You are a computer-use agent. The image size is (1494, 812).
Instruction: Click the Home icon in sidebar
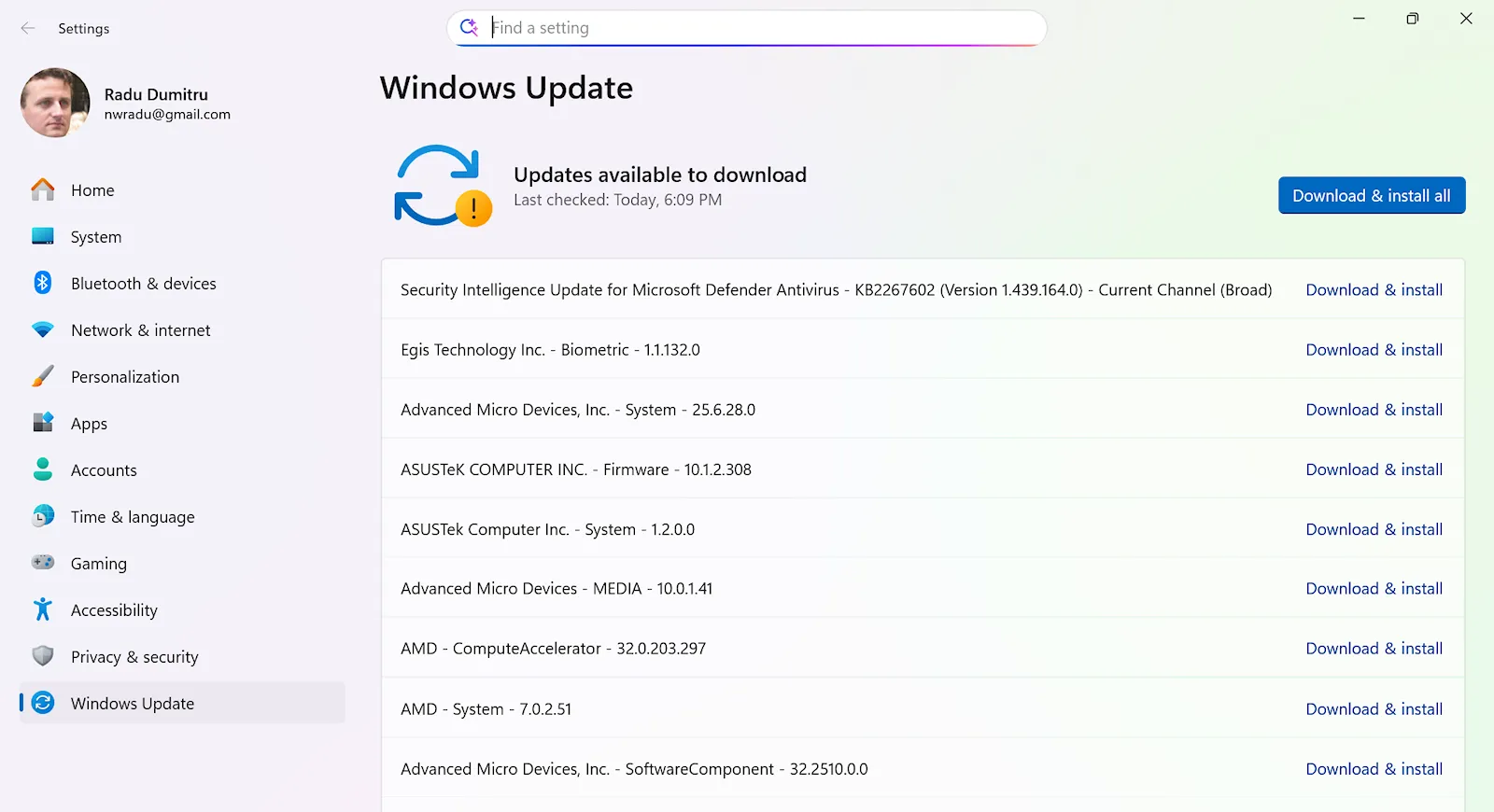(43, 189)
